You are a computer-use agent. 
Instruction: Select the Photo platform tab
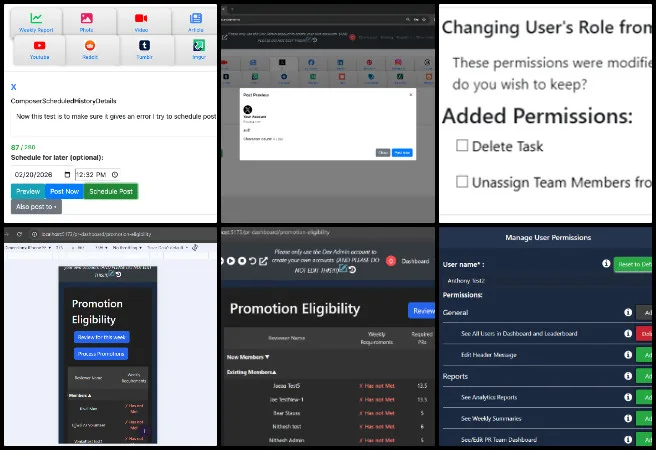87,21
